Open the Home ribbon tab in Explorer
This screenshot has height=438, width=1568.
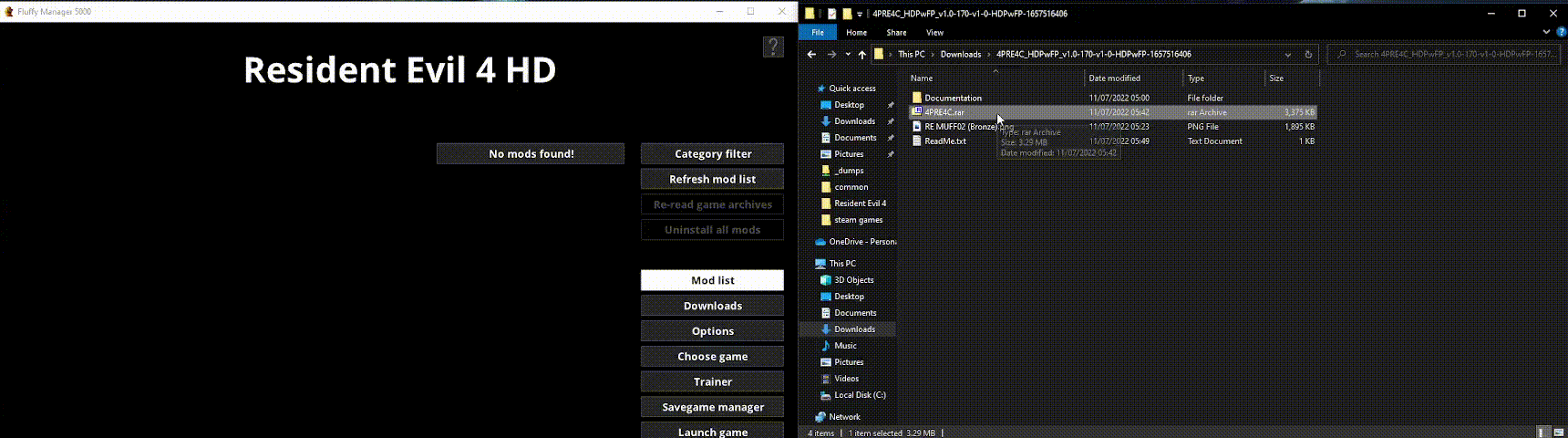[856, 32]
